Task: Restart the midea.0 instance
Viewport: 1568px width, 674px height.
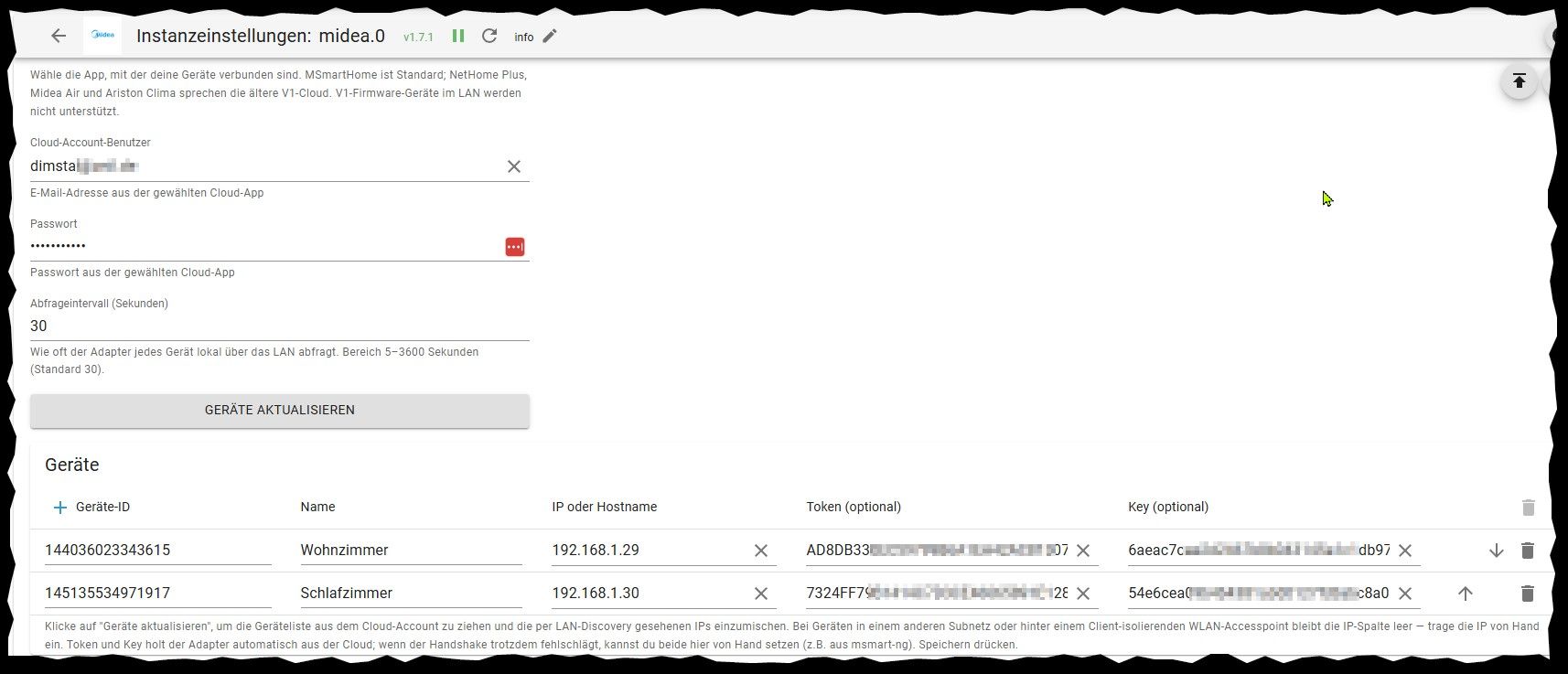Action: click(489, 36)
